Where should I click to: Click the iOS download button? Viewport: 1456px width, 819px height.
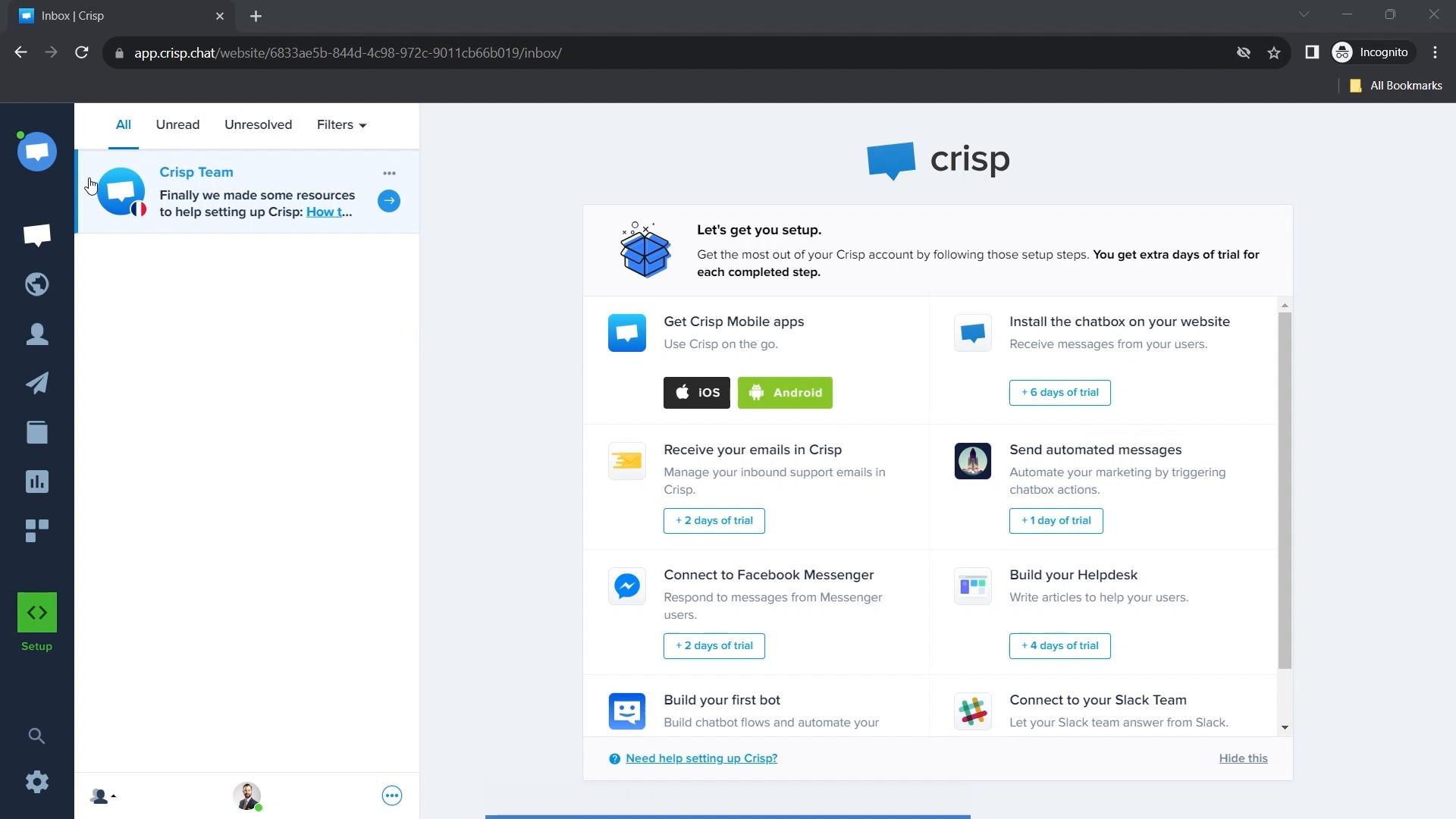coord(697,392)
